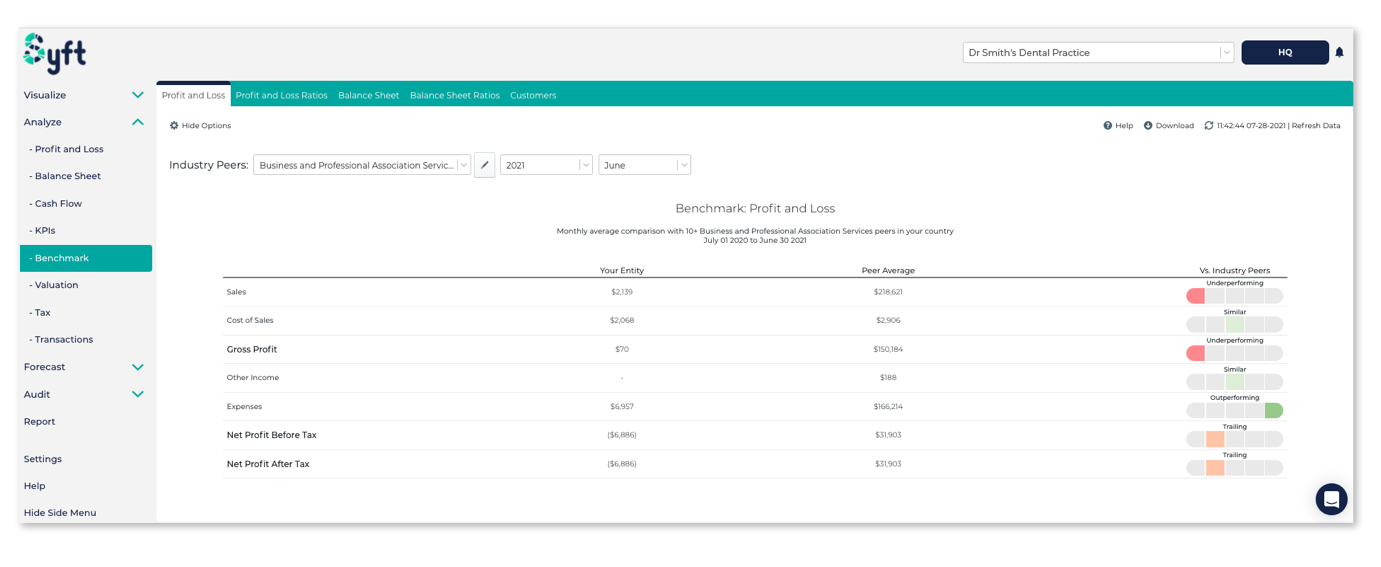The image size is (1381, 567).
Task: Open Help at top right
Action: tap(1118, 126)
